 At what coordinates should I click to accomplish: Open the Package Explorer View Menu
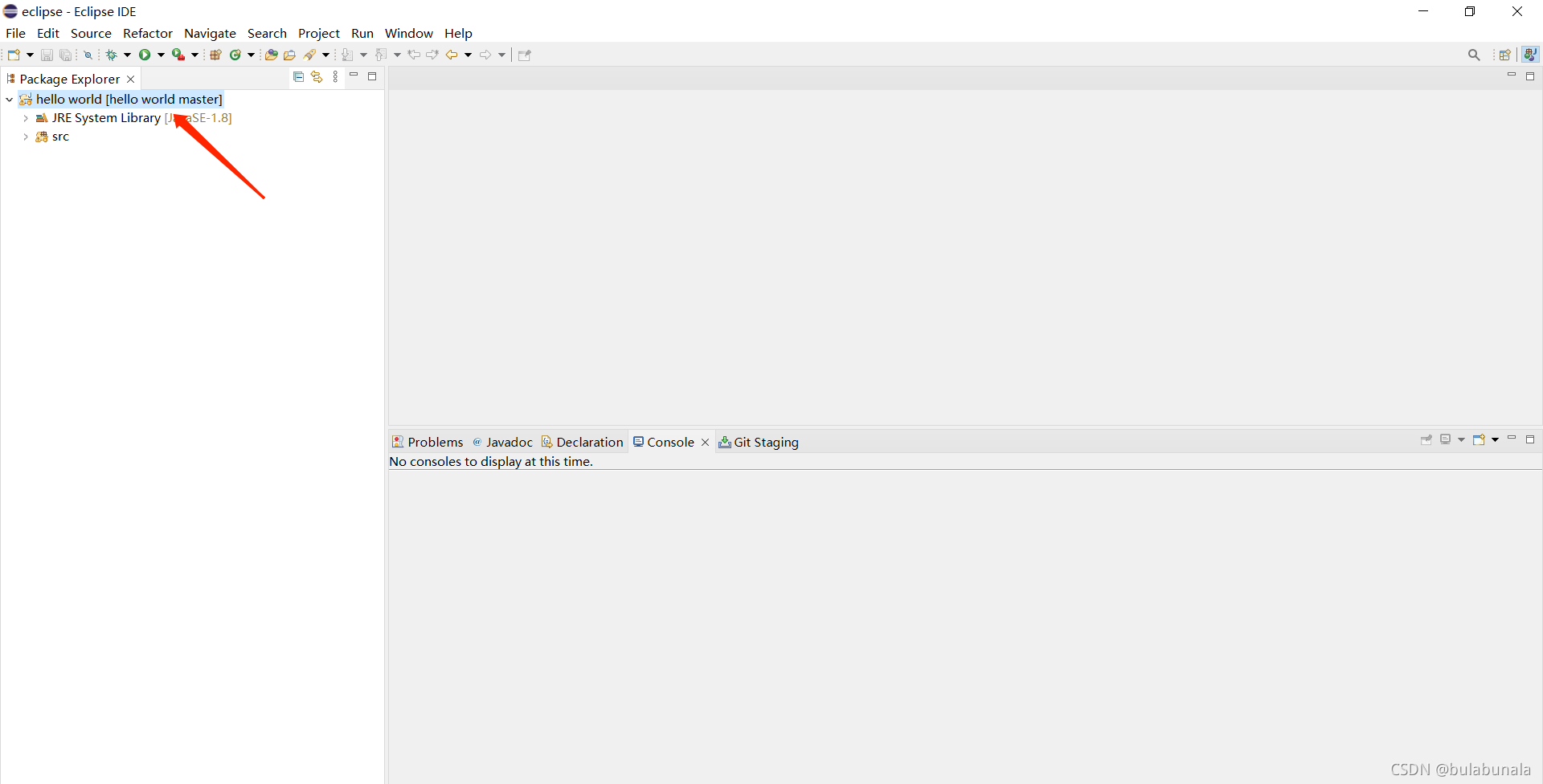(336, 77)
